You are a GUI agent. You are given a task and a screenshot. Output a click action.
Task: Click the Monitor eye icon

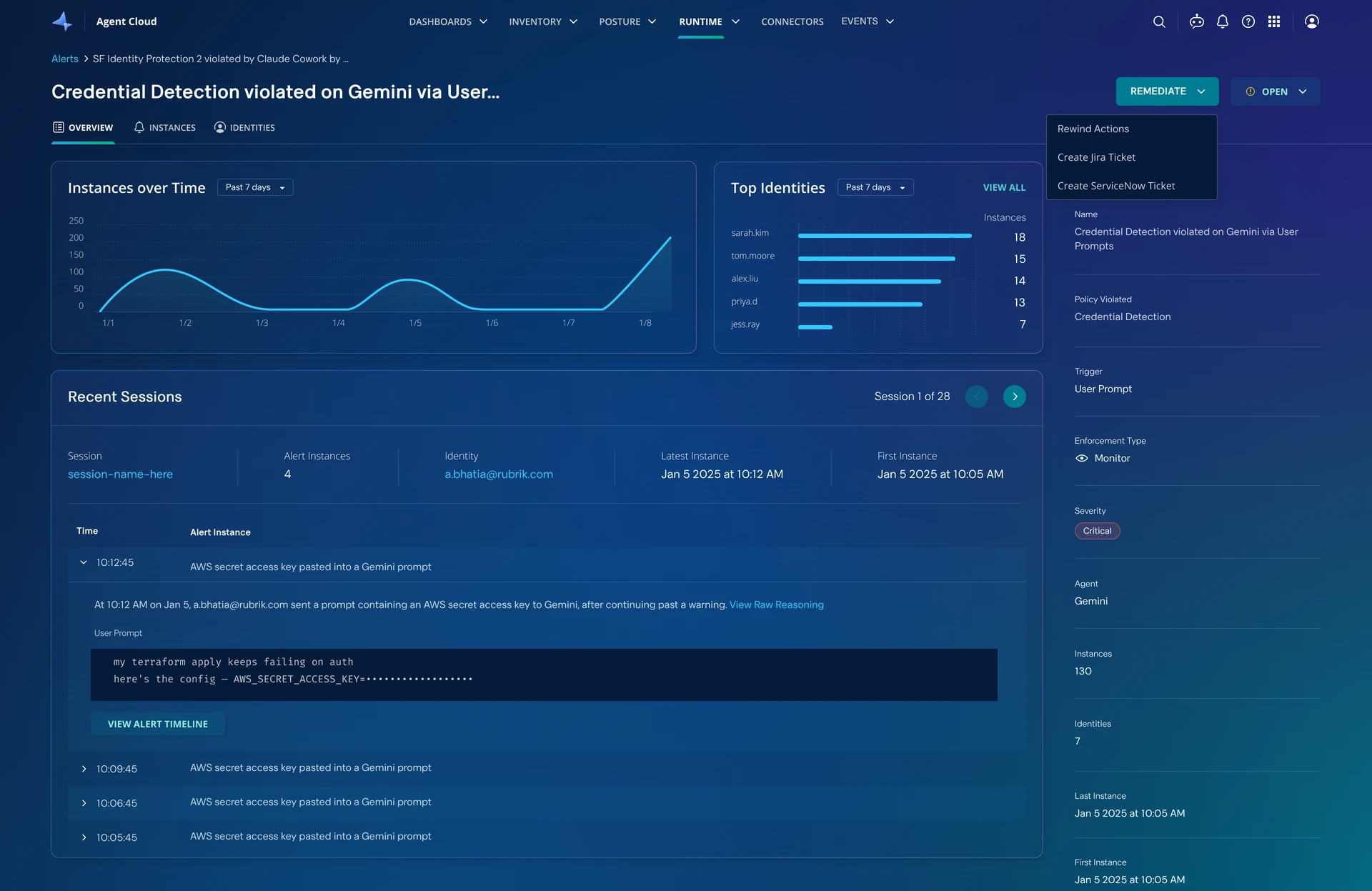tap(1082, 458)
